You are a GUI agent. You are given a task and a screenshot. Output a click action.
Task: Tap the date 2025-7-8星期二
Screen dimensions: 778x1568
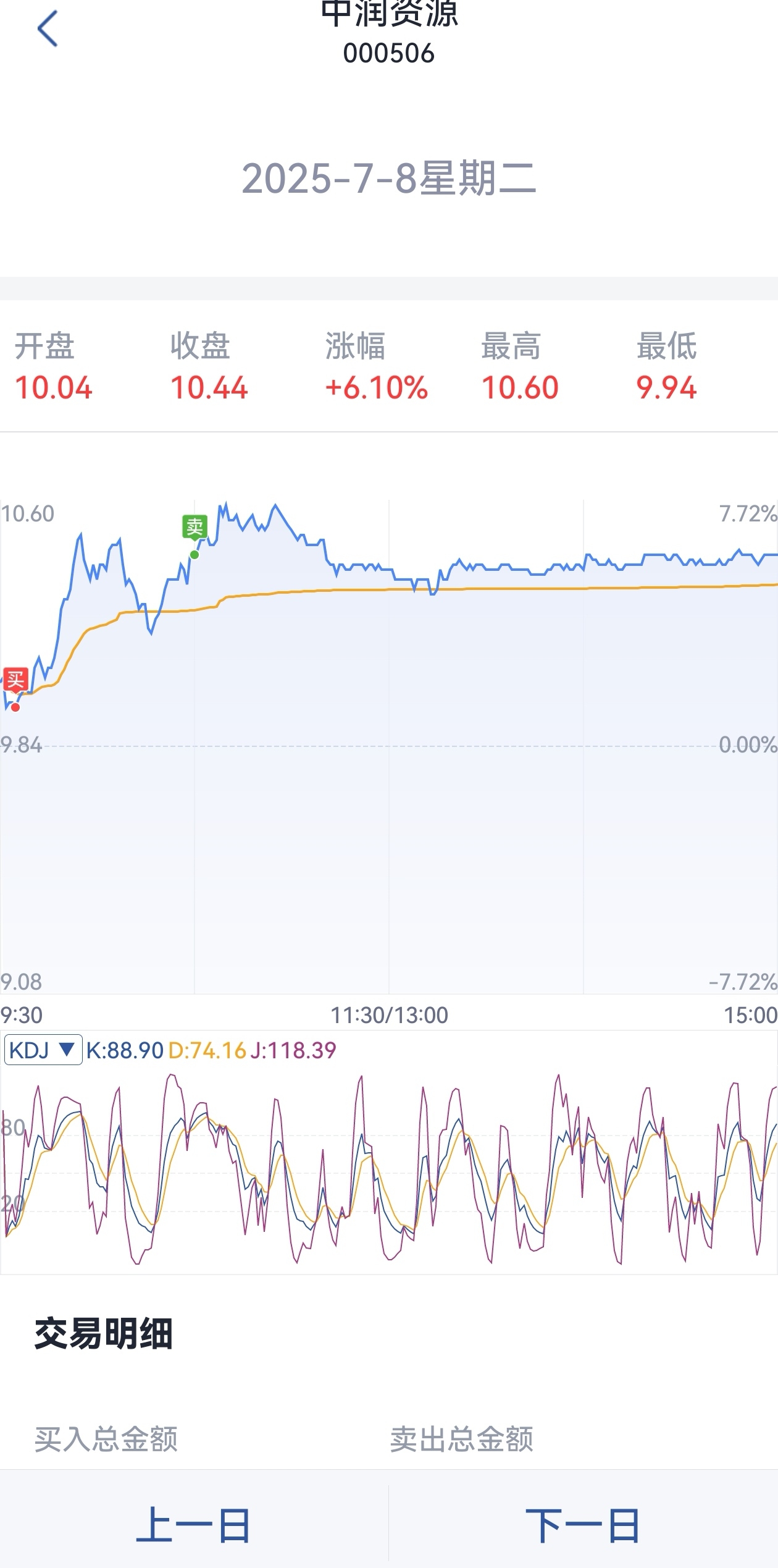pyautogui.click(x=389, y=178)
